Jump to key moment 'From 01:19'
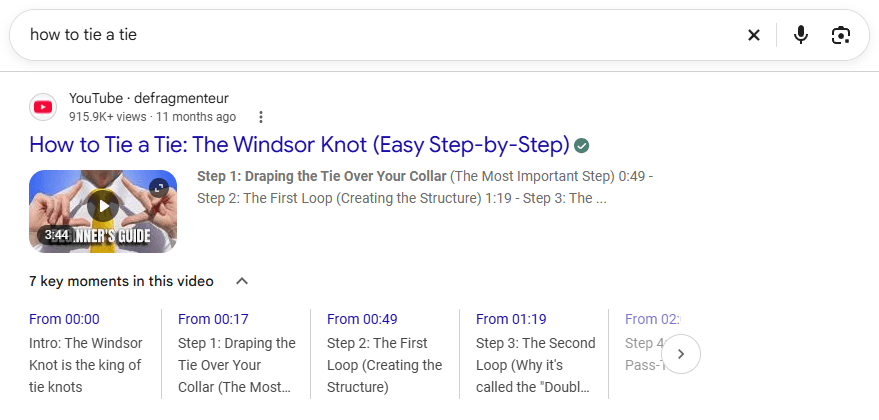 pos(511,319)
